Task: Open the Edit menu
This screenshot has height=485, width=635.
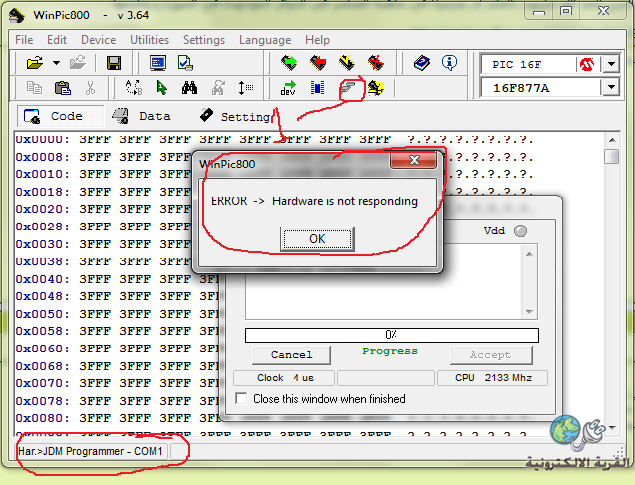Action: coord(57,40)
